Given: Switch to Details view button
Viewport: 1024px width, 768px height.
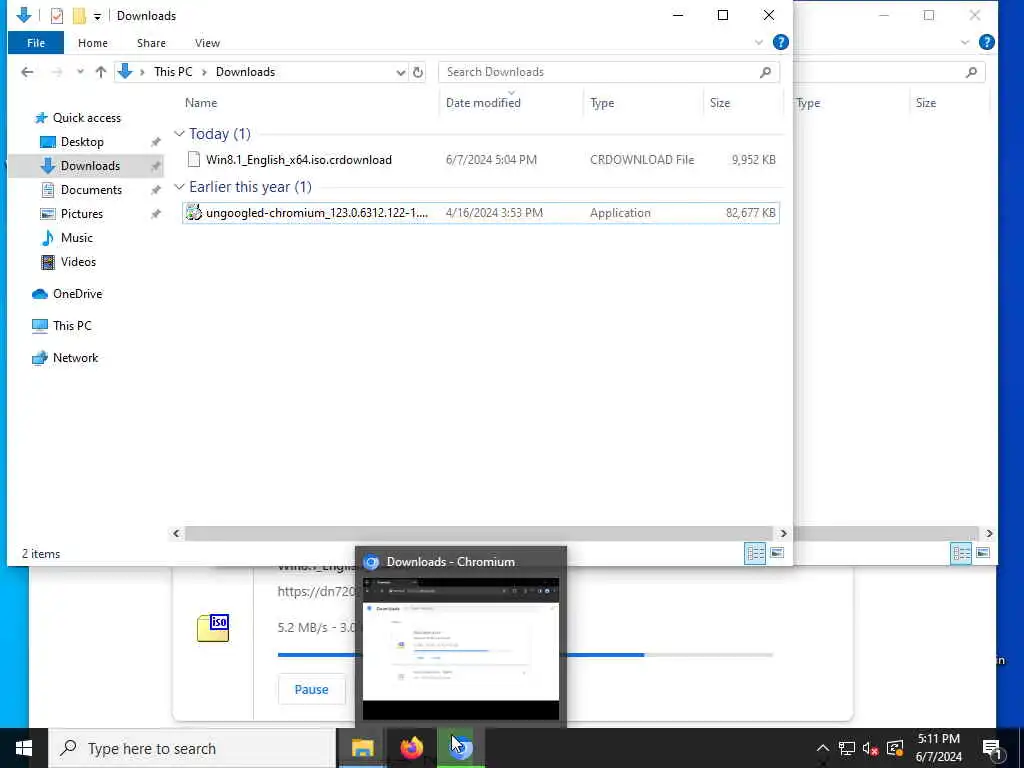Looking at the screenshot, I should [x=755, y=553].
